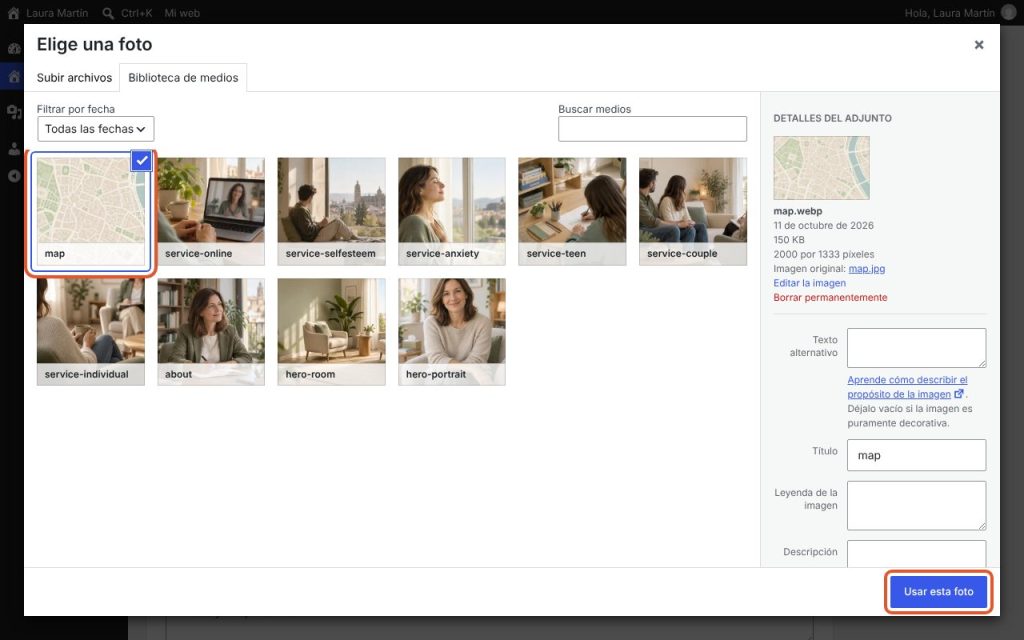Screen dimensions: 1024x640
Task: Open the map.jpg original image link
Action: click(867, 268)
